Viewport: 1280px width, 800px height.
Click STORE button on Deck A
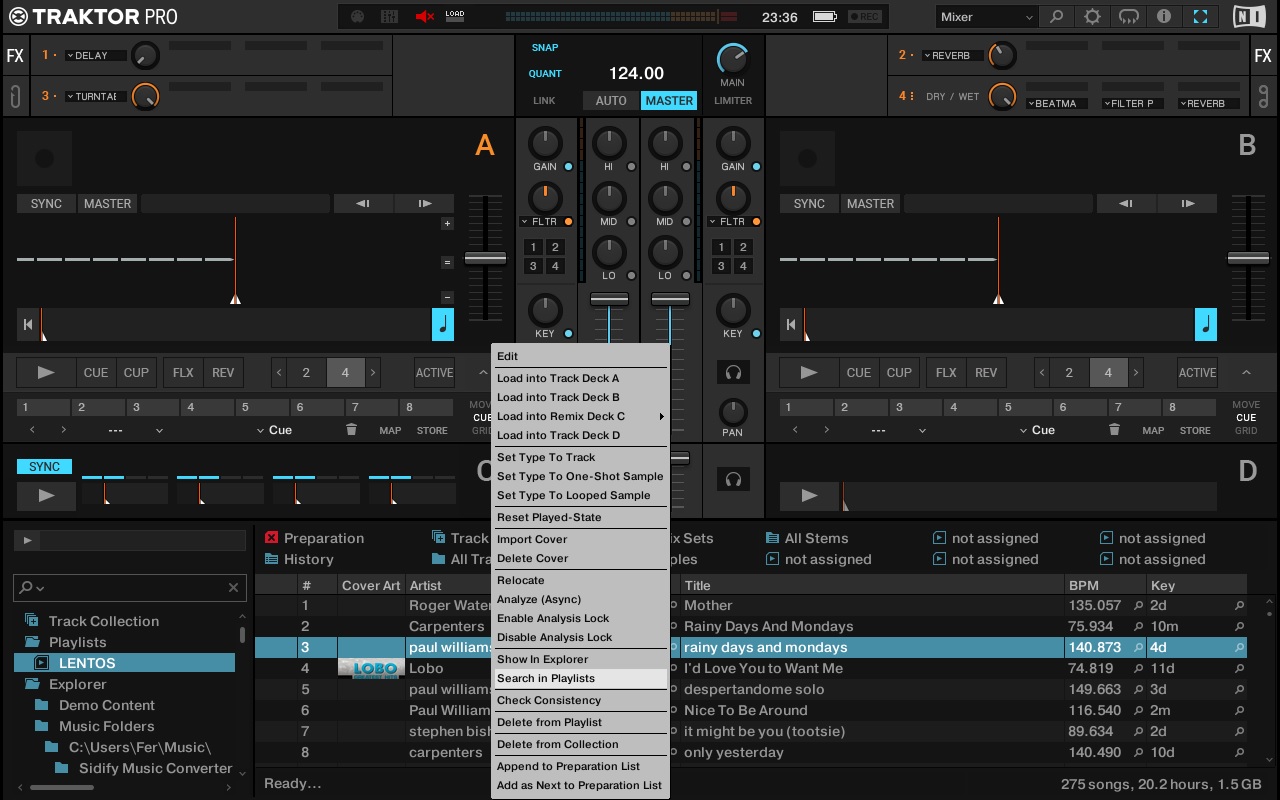432,431
